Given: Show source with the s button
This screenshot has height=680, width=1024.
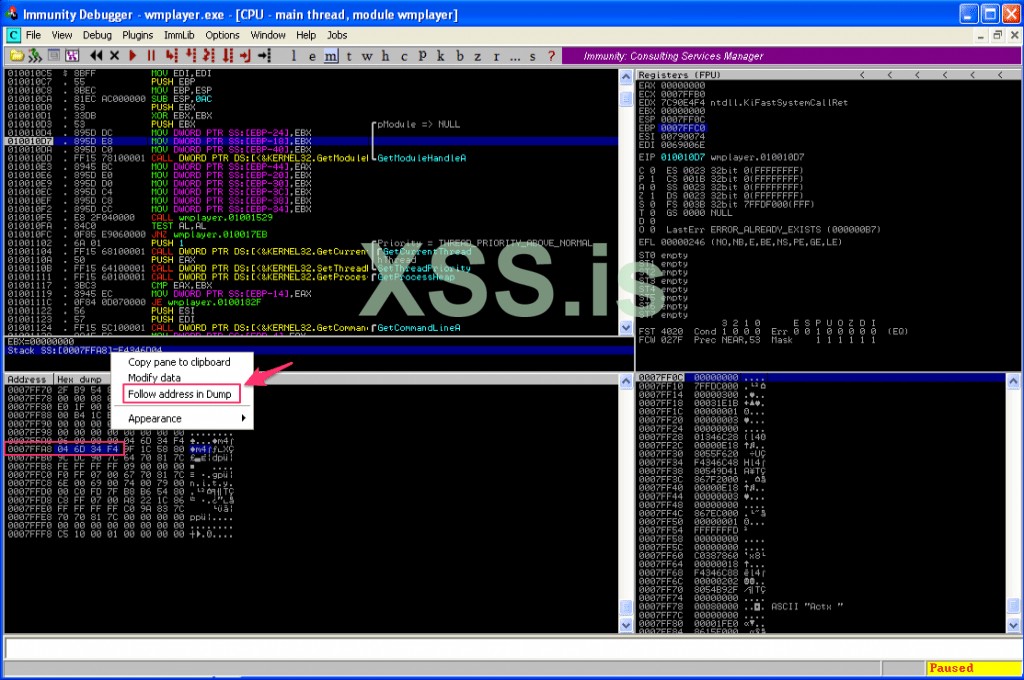Looking at the screenshot, I should [x=533, y=56].
